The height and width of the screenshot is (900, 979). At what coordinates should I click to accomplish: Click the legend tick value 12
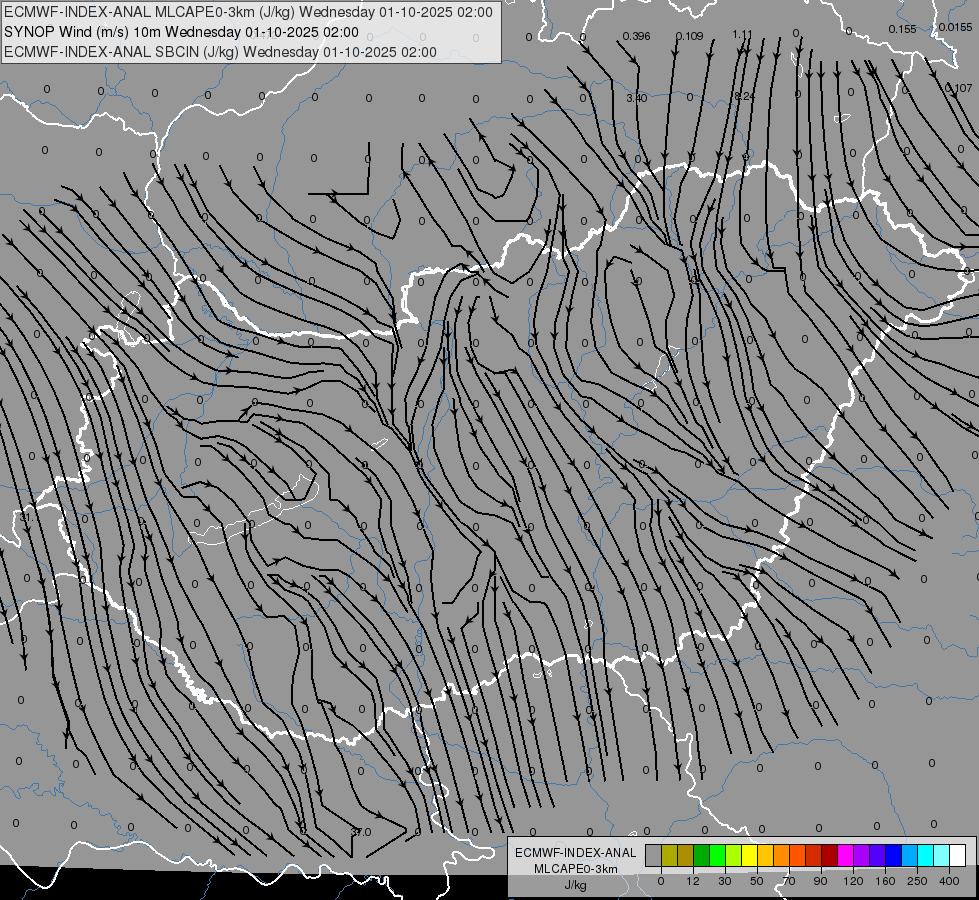point(693,881)
